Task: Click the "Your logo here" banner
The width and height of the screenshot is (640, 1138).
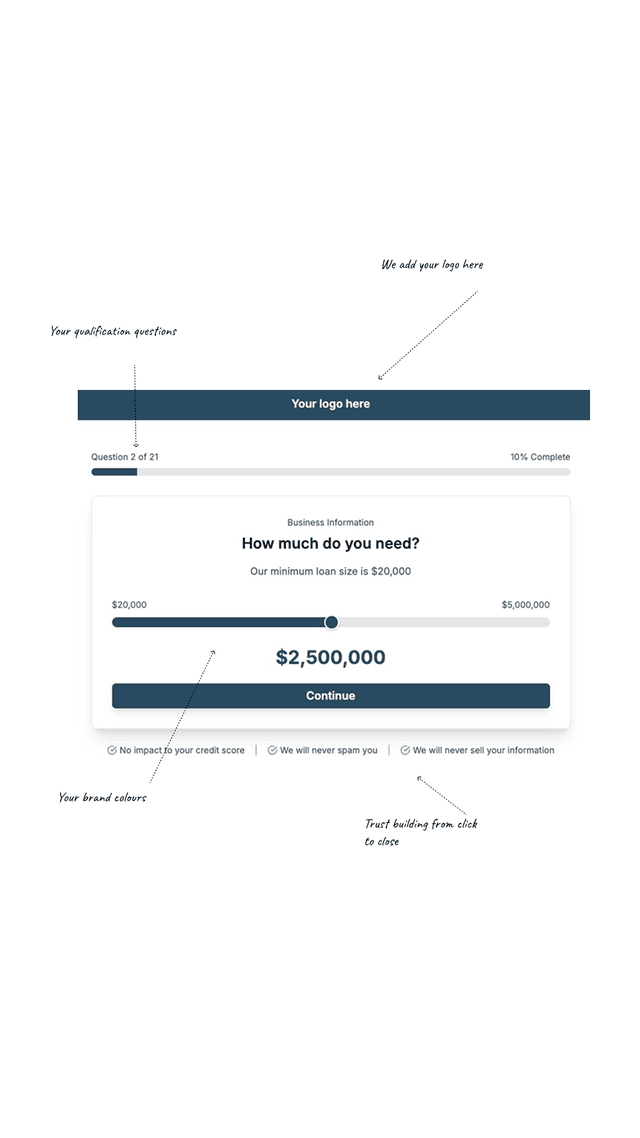Action: (x=330, y=404)
